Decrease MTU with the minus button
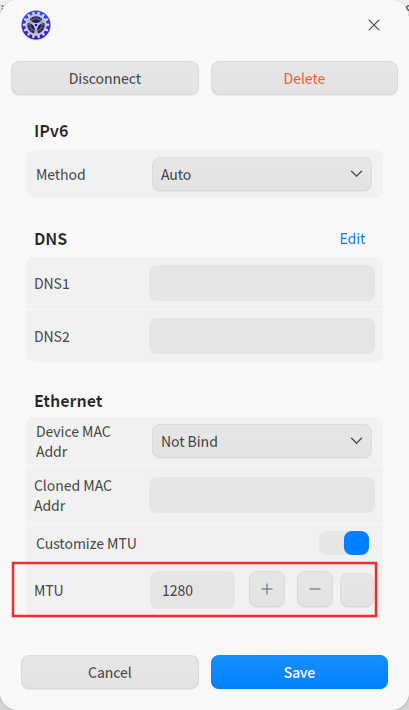Image resolution: width=409 pixels, height=710 pixels. (315, 589)
